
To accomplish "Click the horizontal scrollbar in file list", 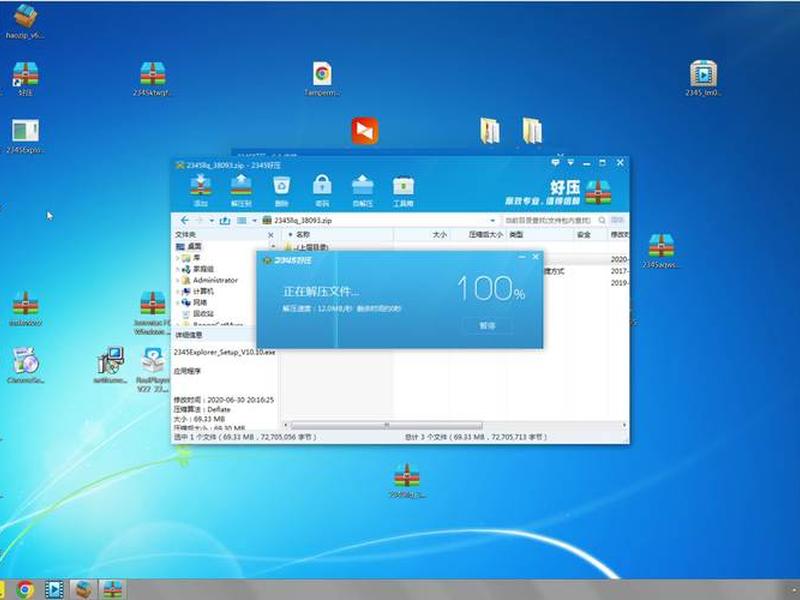I will tap(386, 425).
